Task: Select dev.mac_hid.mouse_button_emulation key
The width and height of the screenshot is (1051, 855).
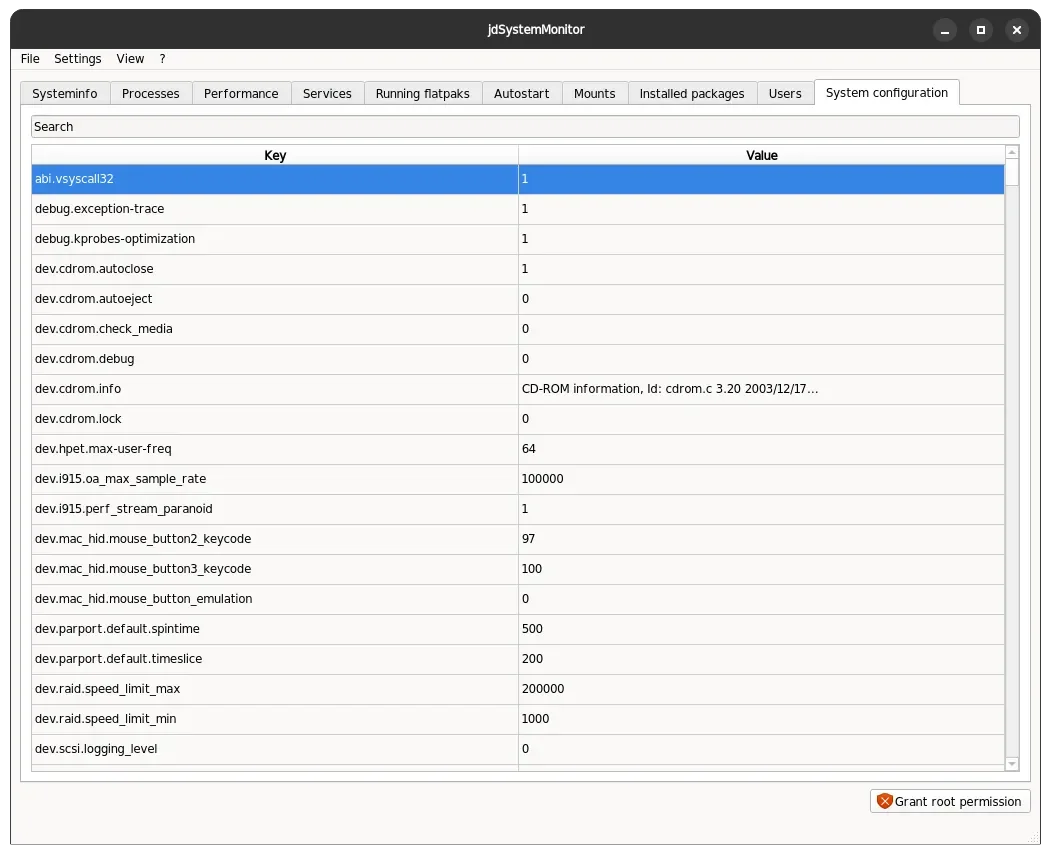Action: (x=275, y=599)
